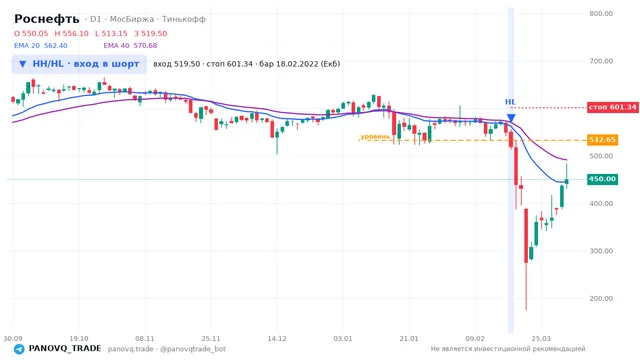Click the 800.00 price axis value
The height and width of the screenshot is (360, 640).
tap(601, 13)
